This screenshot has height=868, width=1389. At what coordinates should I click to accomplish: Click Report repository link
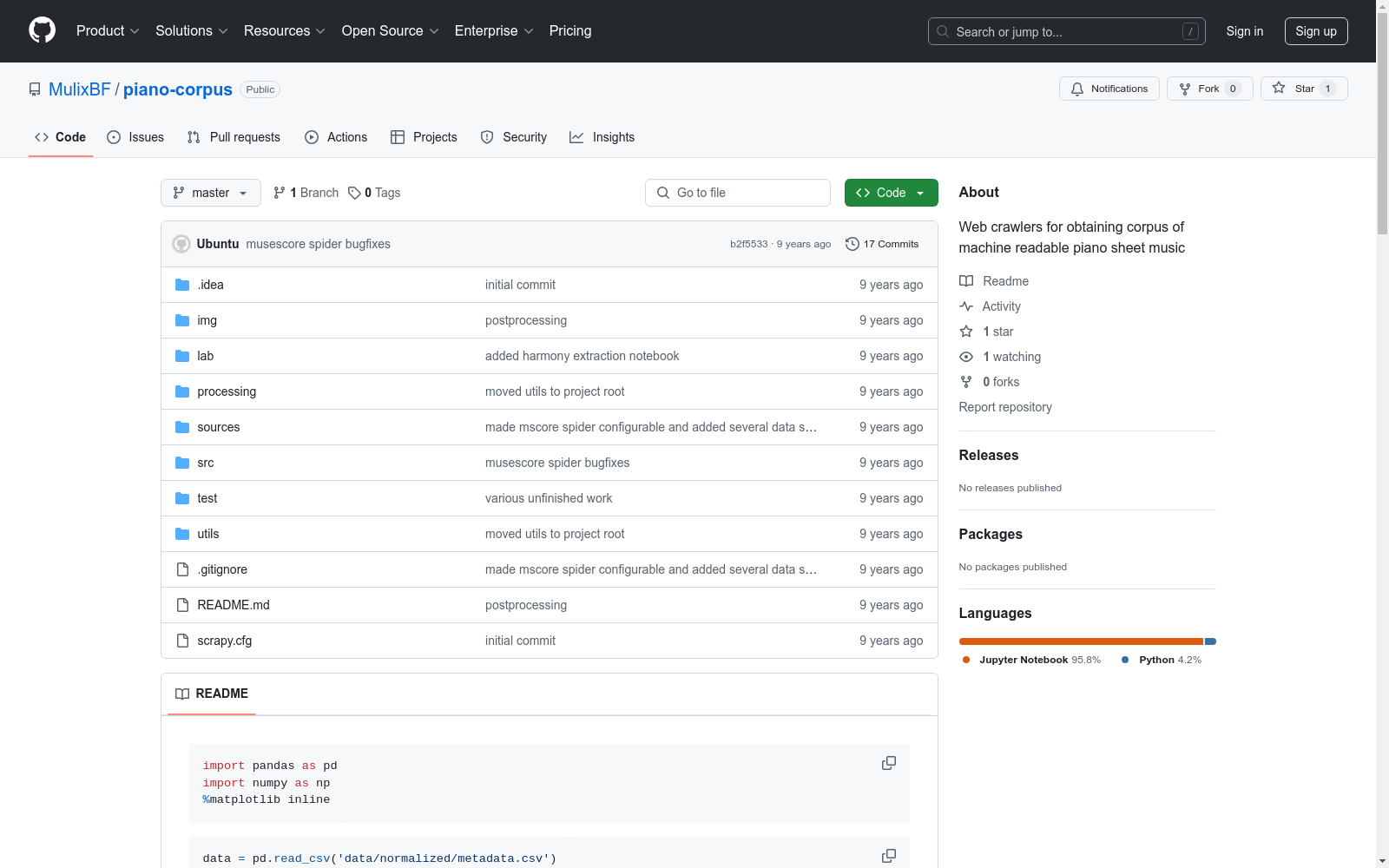click(x=1005, y=407)
